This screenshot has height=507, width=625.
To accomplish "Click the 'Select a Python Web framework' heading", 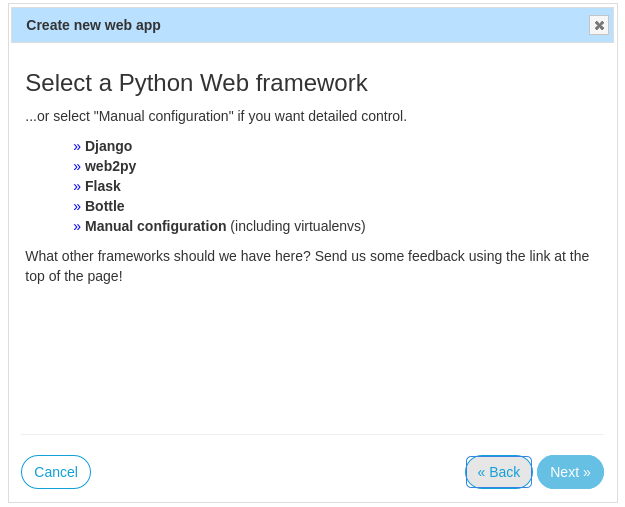I will [196, 83].
